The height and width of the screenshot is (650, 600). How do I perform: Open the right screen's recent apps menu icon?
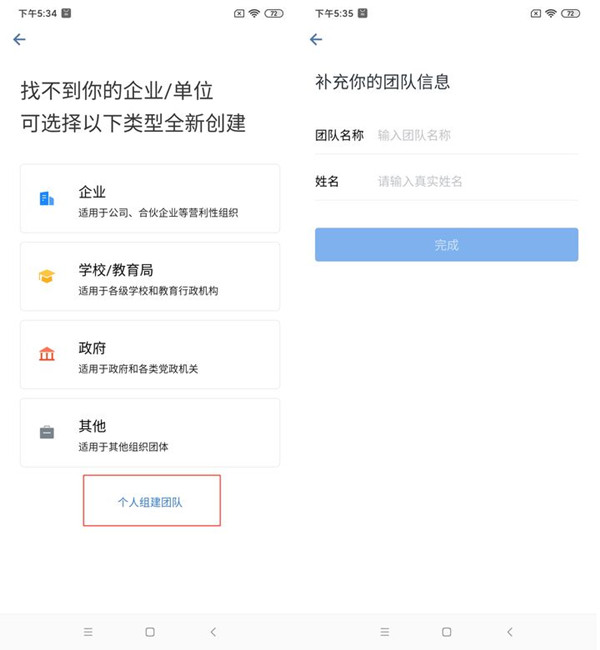point(385,632)
